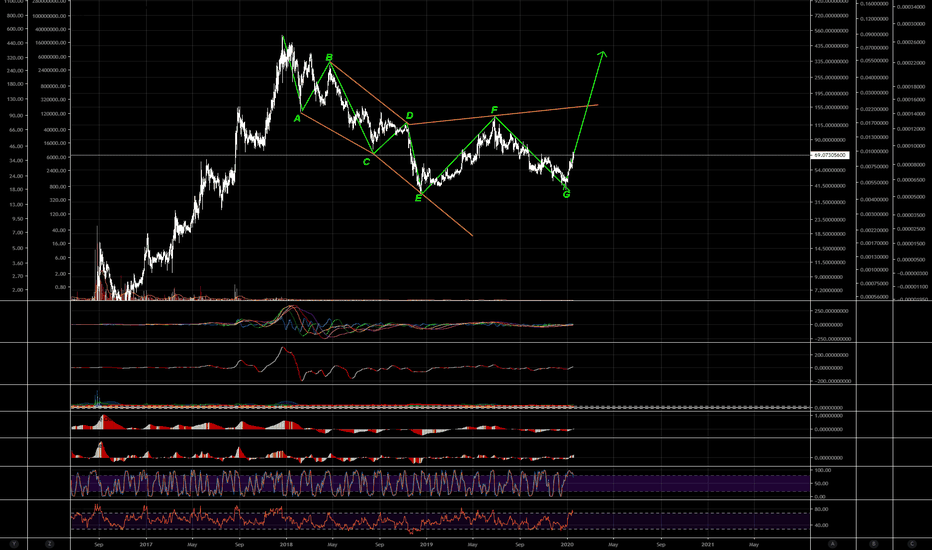Click the 250.00000000 indicator scale value
Image resolution: width=932 pixels, height=550 pixels.
(x=832, y=311)
